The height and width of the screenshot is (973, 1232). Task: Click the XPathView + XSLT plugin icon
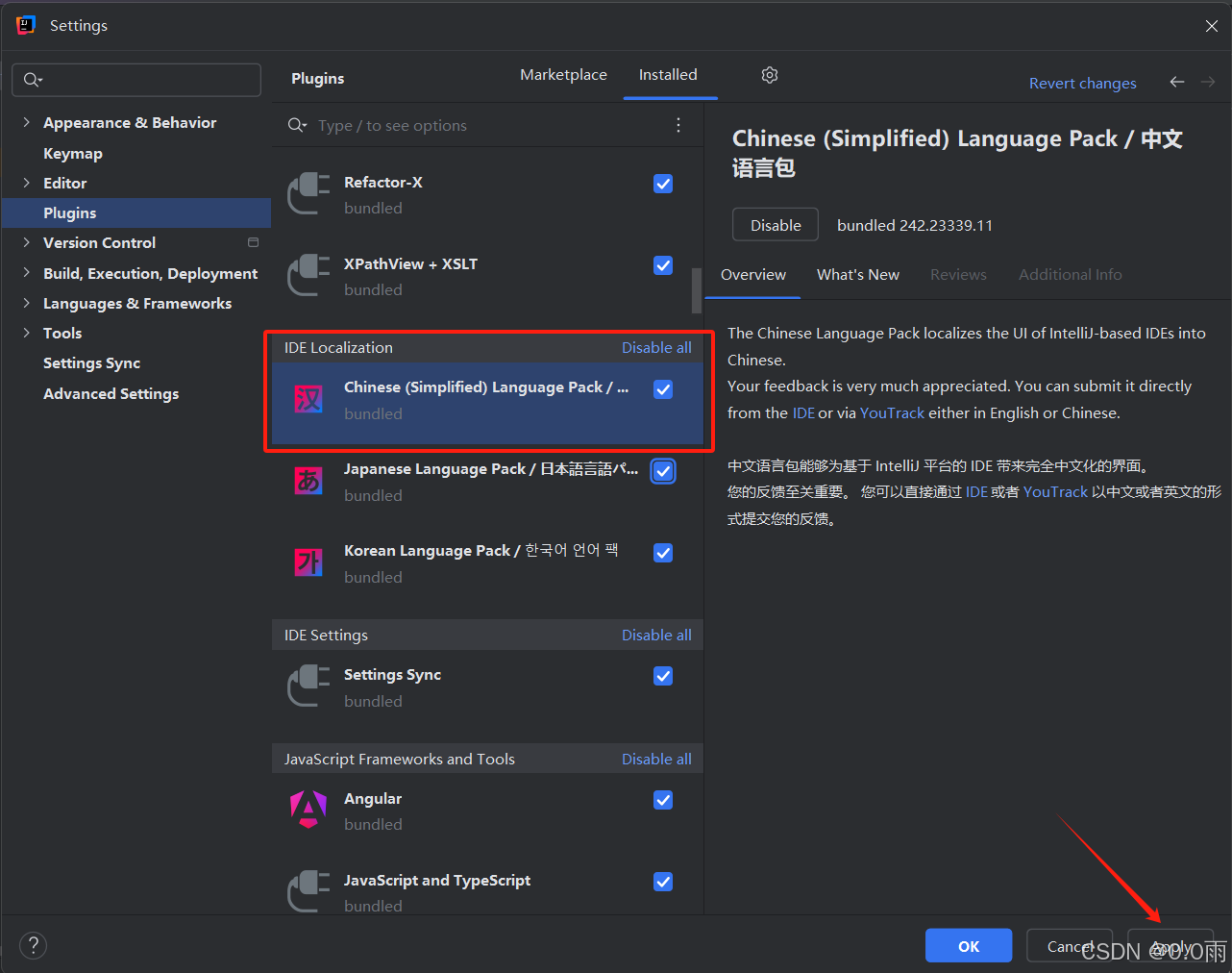coord(308,276)
